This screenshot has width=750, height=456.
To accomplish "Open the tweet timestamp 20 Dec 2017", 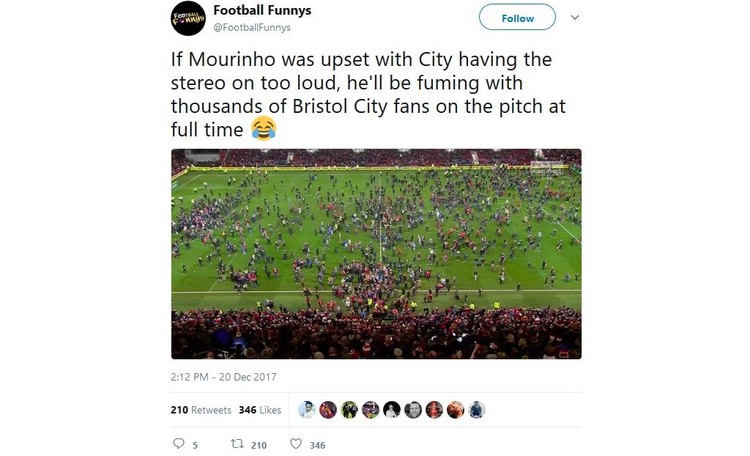I will click(x=223, y=377).
